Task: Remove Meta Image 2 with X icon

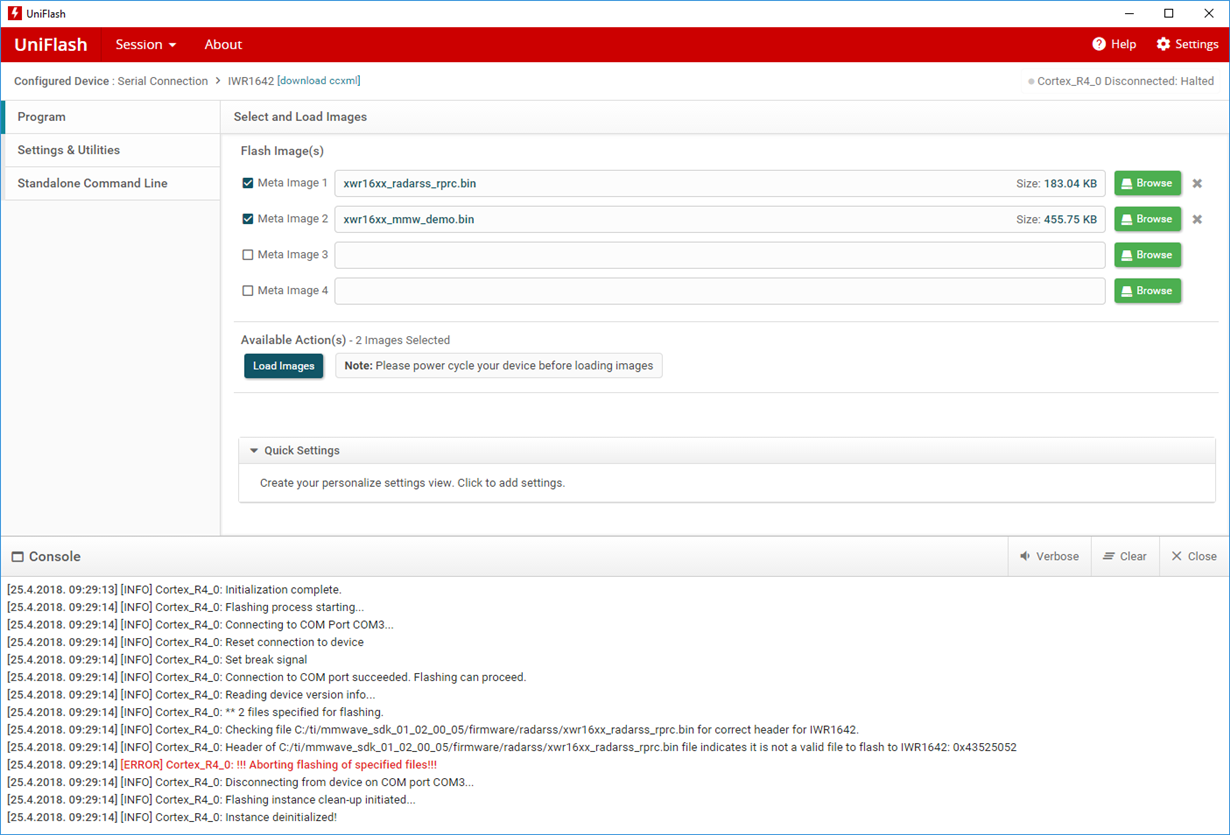Action: [x=1197, y=219]
